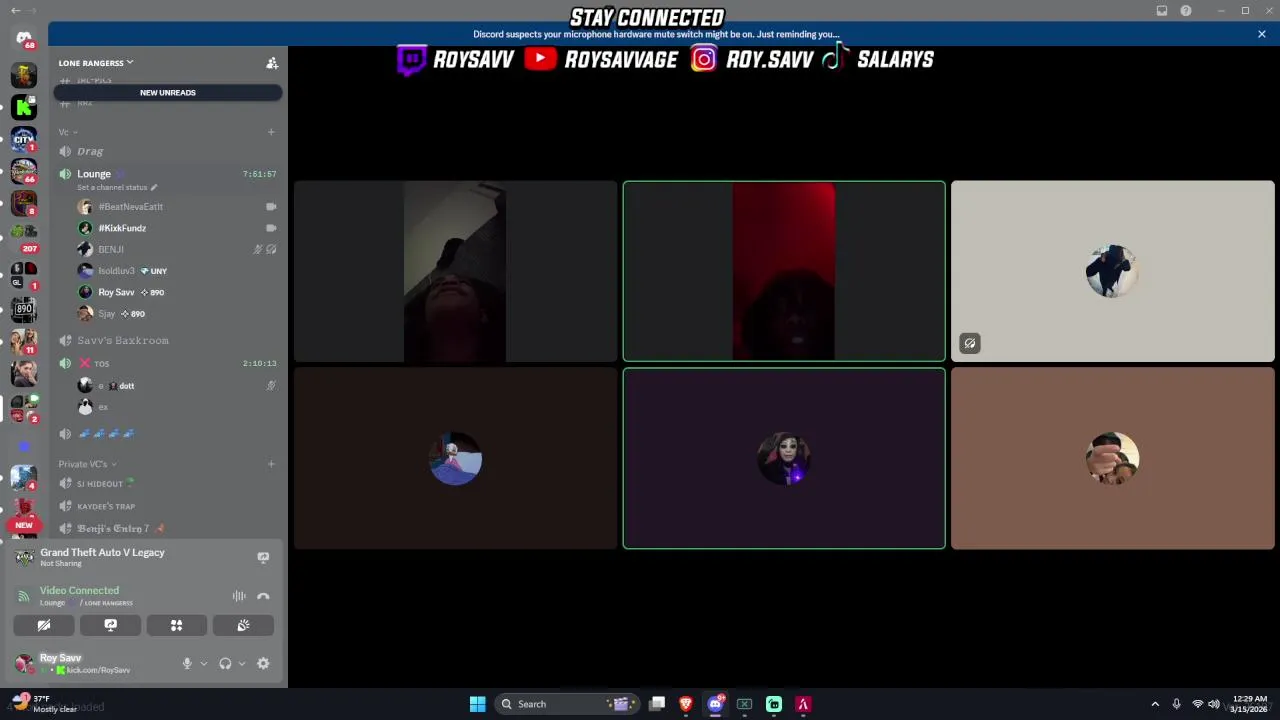1280x720 pixels.
Task: Focus the avatar tile with deafened icon
Action: (1113, 271)
